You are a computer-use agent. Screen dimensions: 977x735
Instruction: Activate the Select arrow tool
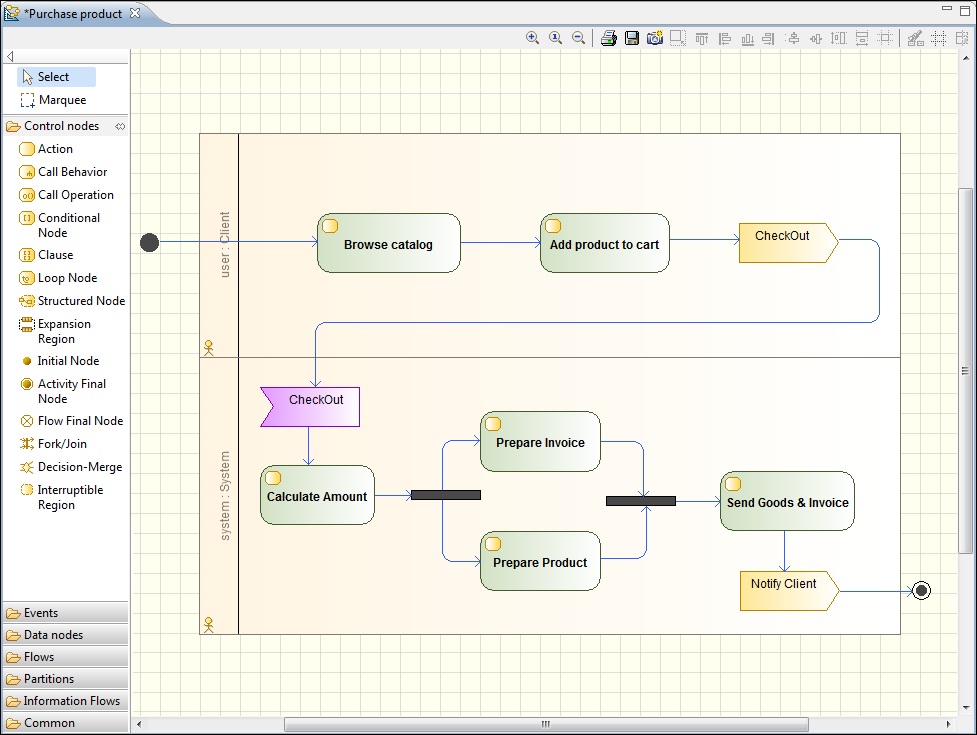[54, 77]
